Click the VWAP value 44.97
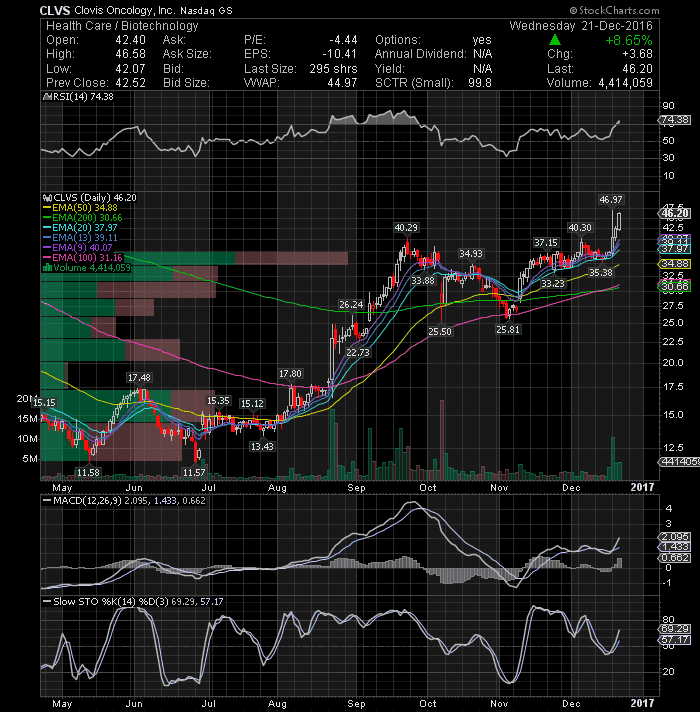Image resolution: width=700 pixels, height=712 pixels. tap(342, 83)
